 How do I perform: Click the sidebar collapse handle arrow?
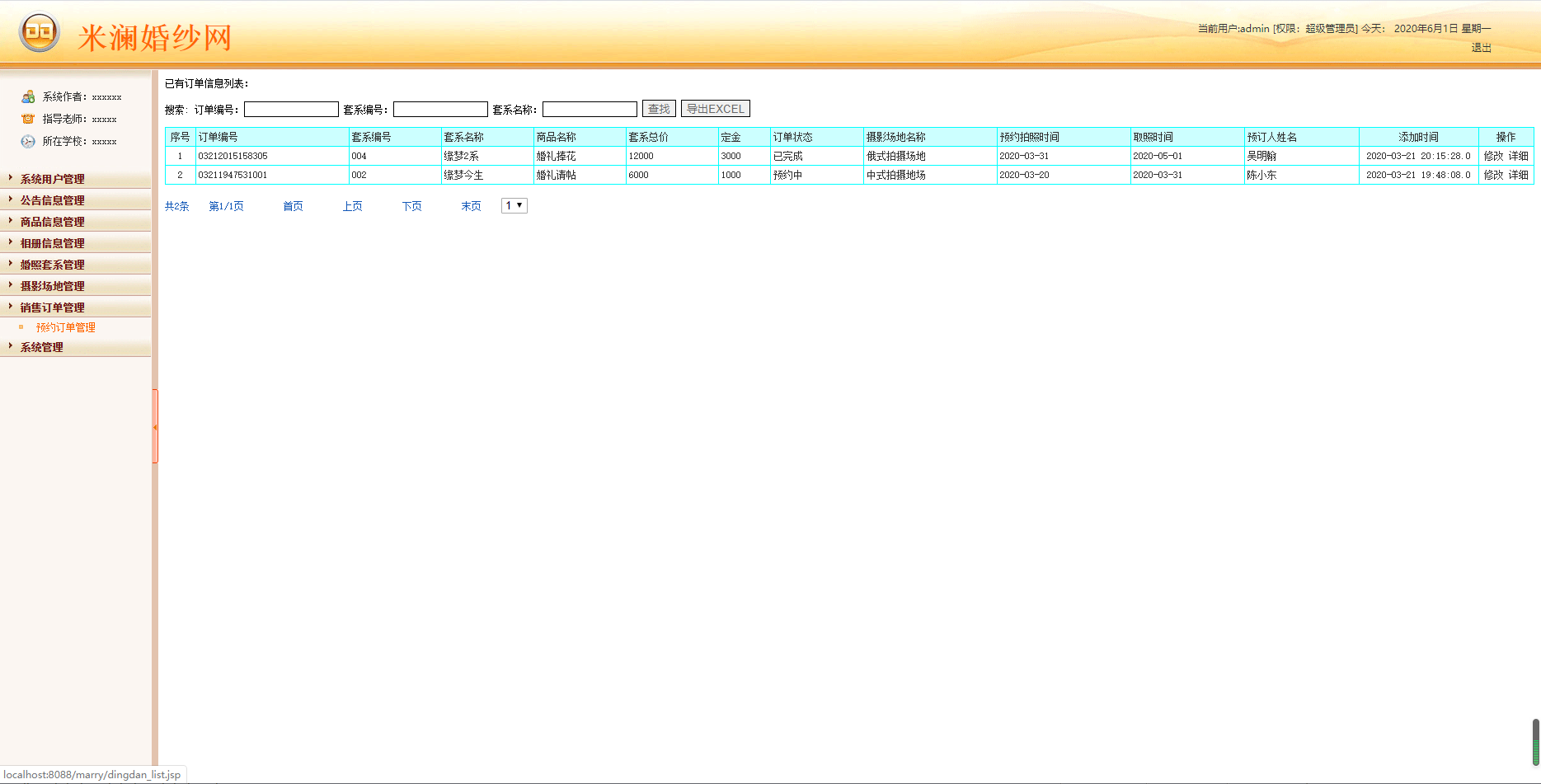[155, 426]
